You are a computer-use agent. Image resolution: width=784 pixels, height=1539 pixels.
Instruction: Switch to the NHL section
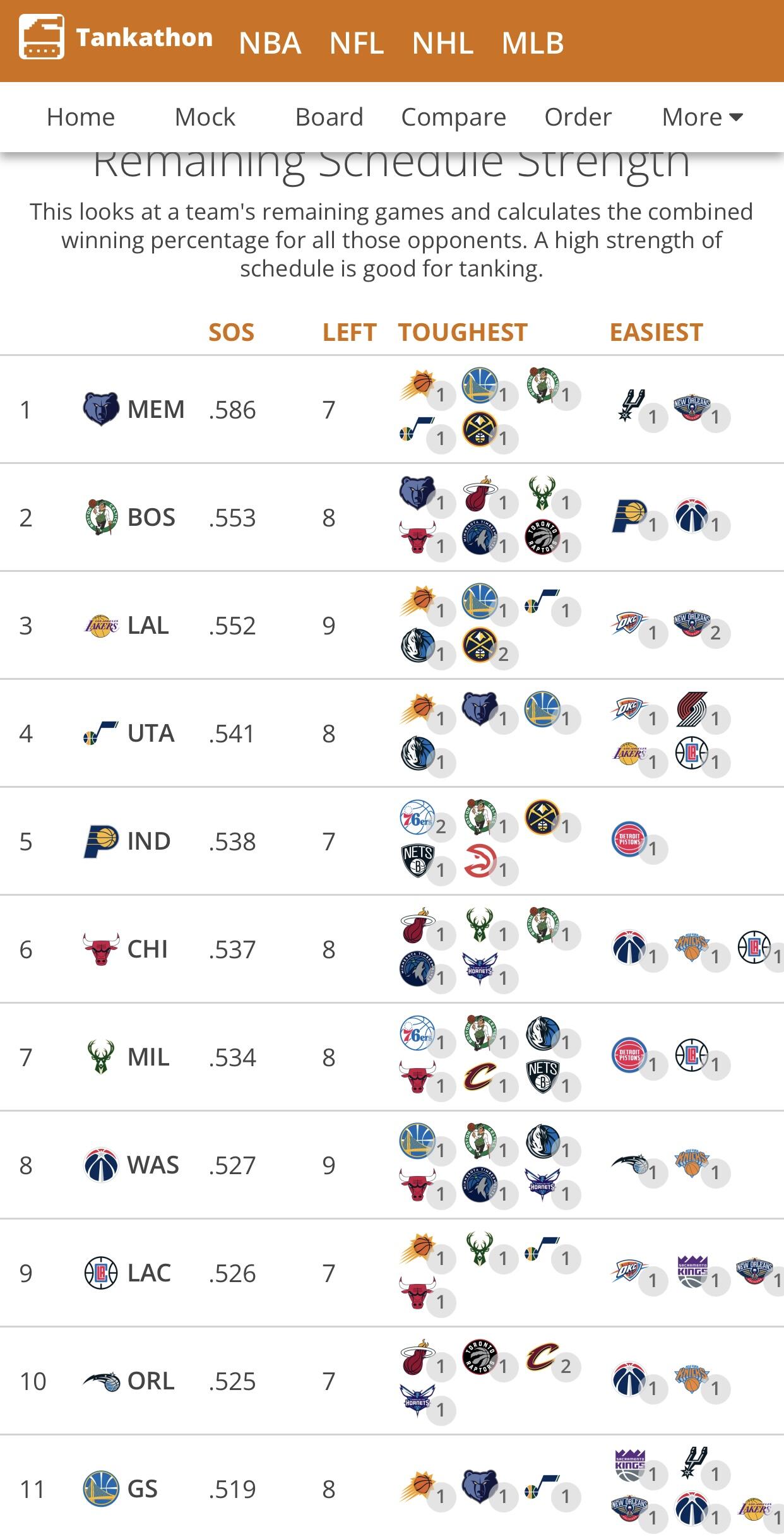442,43
